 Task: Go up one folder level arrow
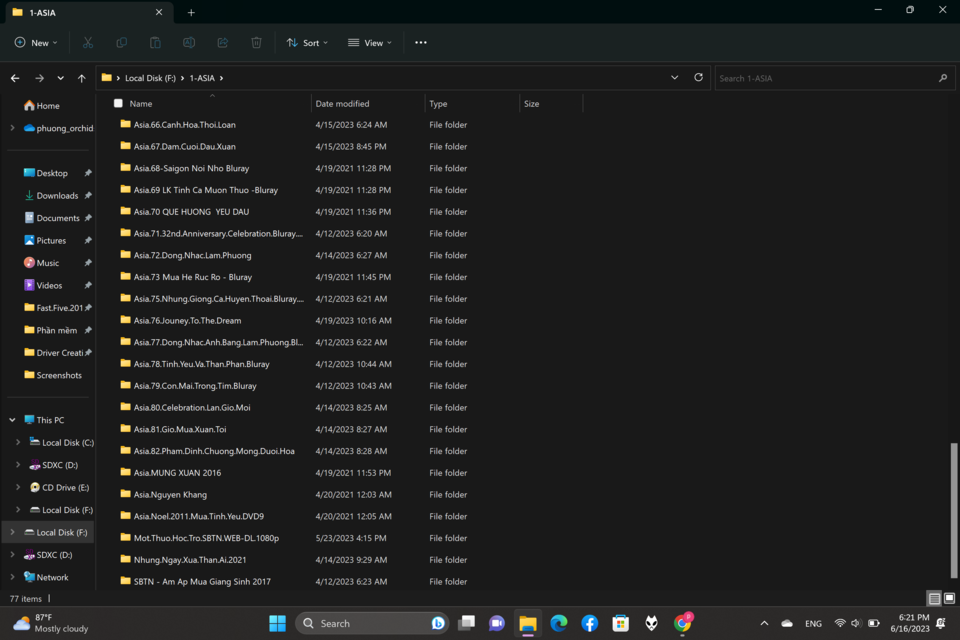pos(81,78)
